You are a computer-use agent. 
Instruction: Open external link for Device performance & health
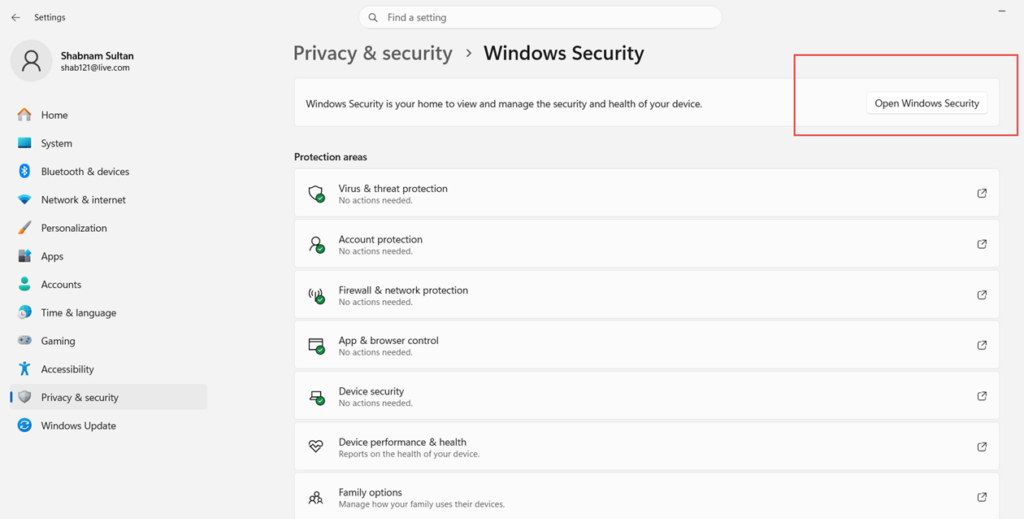(x=982, y=447)
